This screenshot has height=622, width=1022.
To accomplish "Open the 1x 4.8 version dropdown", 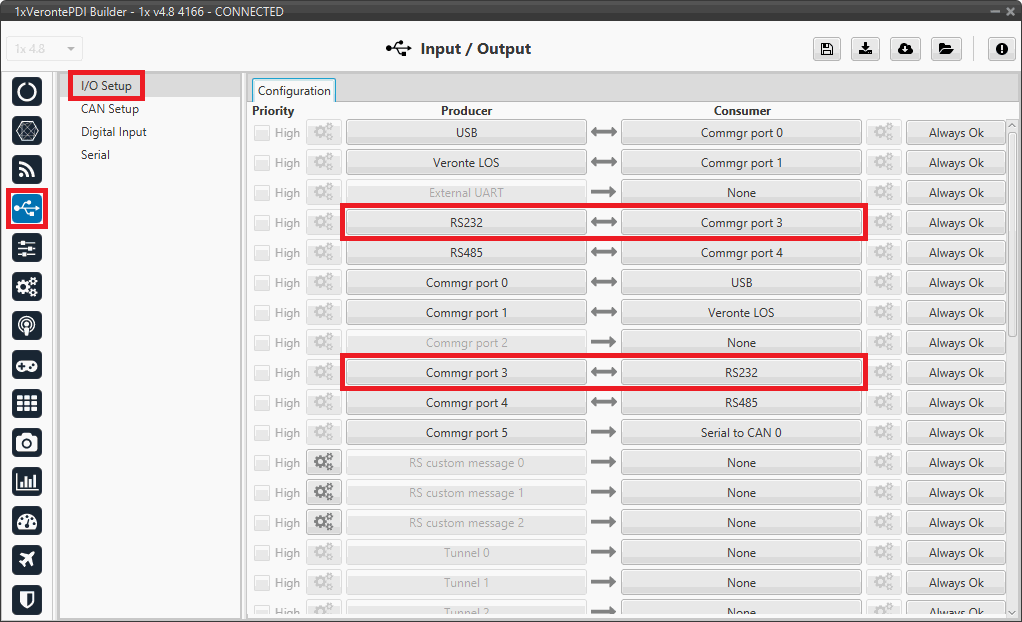I will tap(45, 49).
